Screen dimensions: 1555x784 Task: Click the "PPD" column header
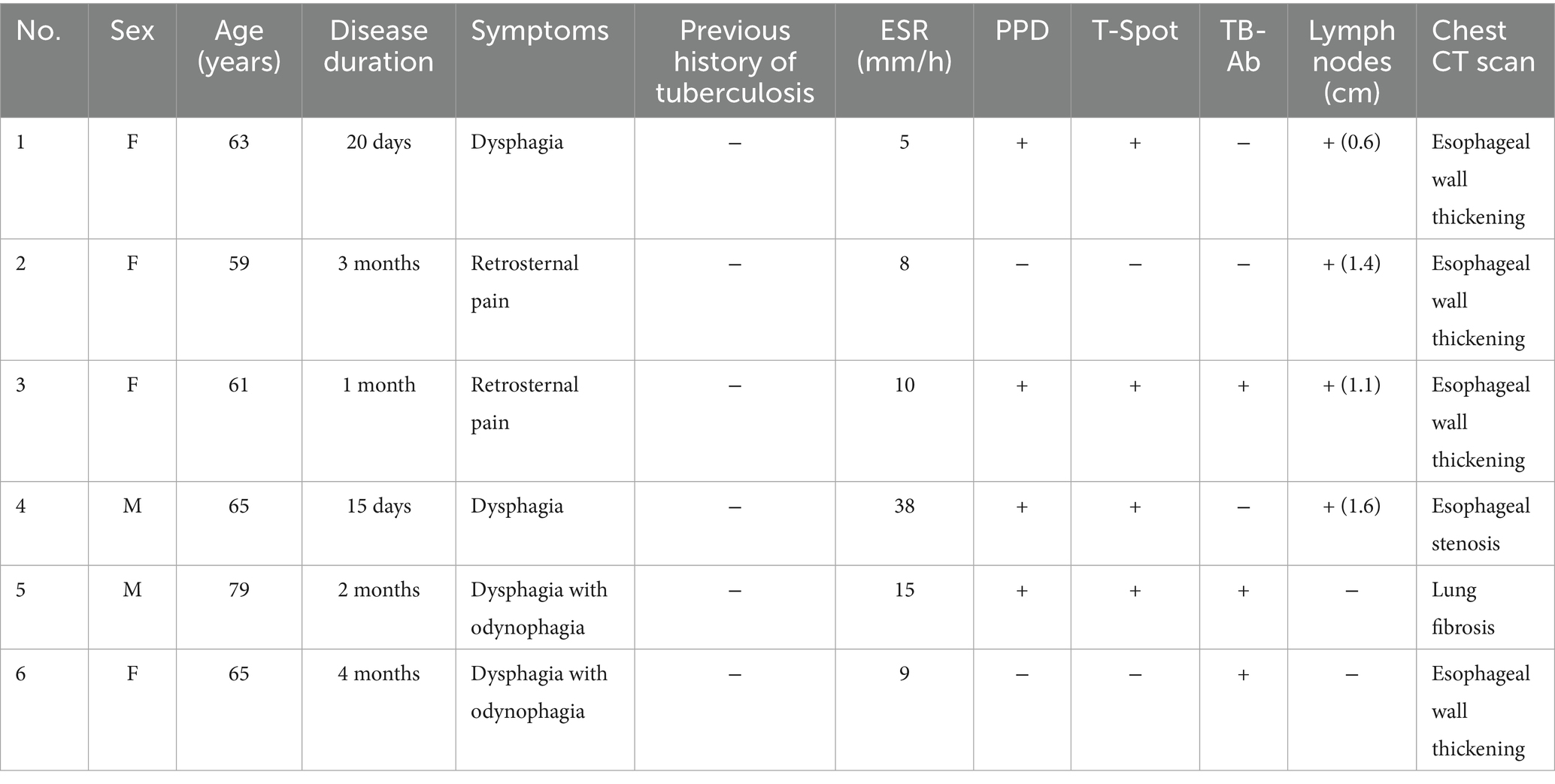1022,31
